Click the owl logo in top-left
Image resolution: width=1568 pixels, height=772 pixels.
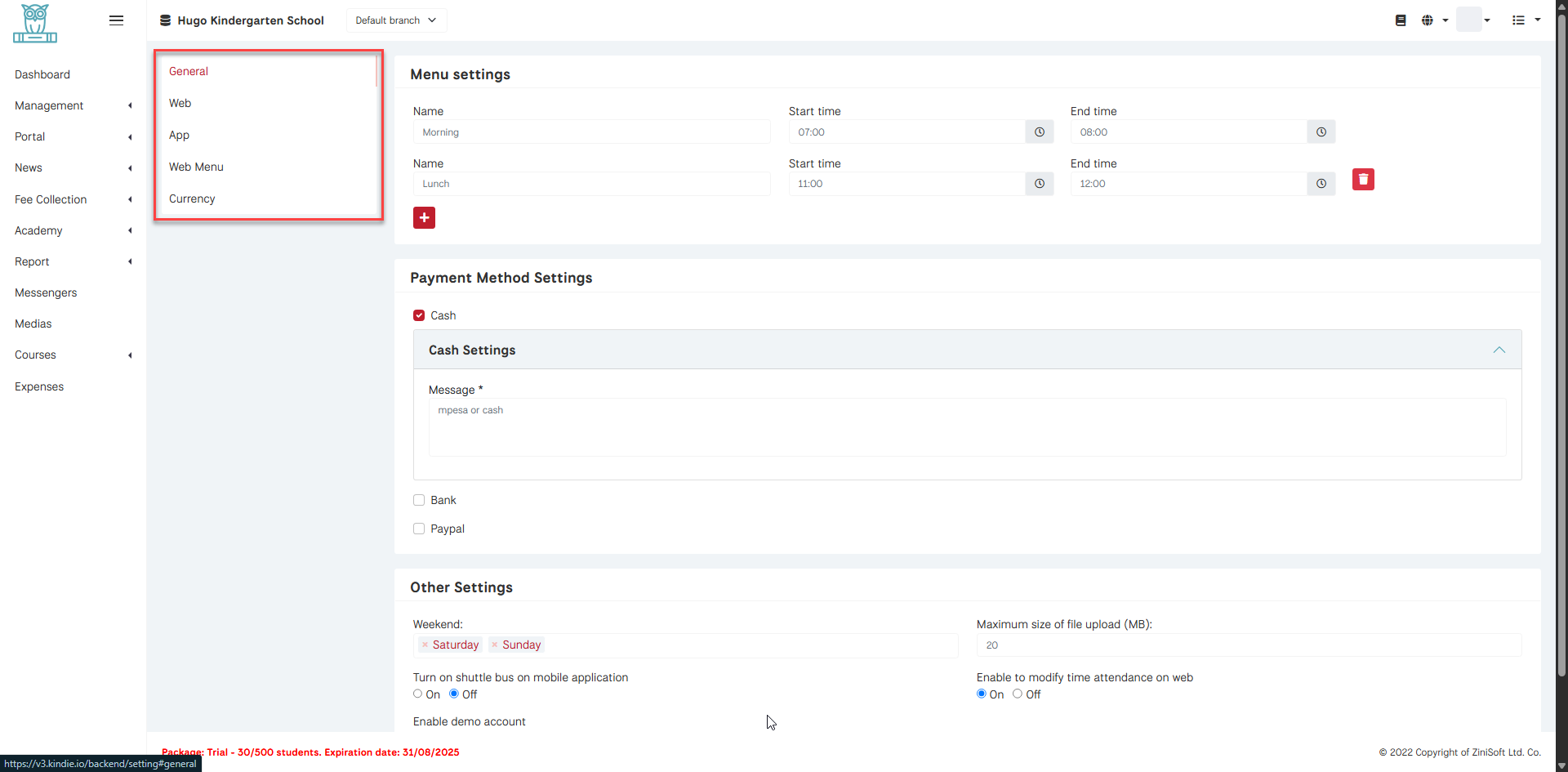click(35, 24)
